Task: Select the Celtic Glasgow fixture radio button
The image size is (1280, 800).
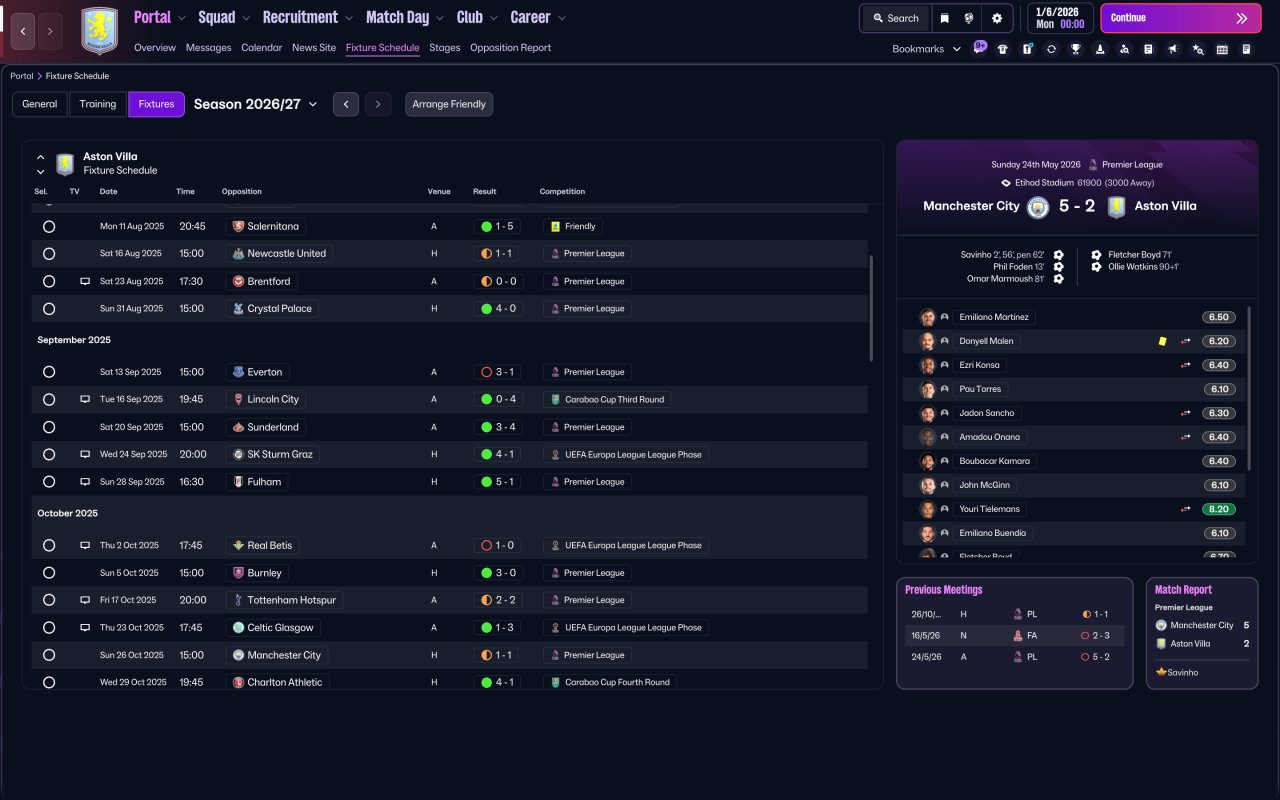Action: [x=49, y=628]
